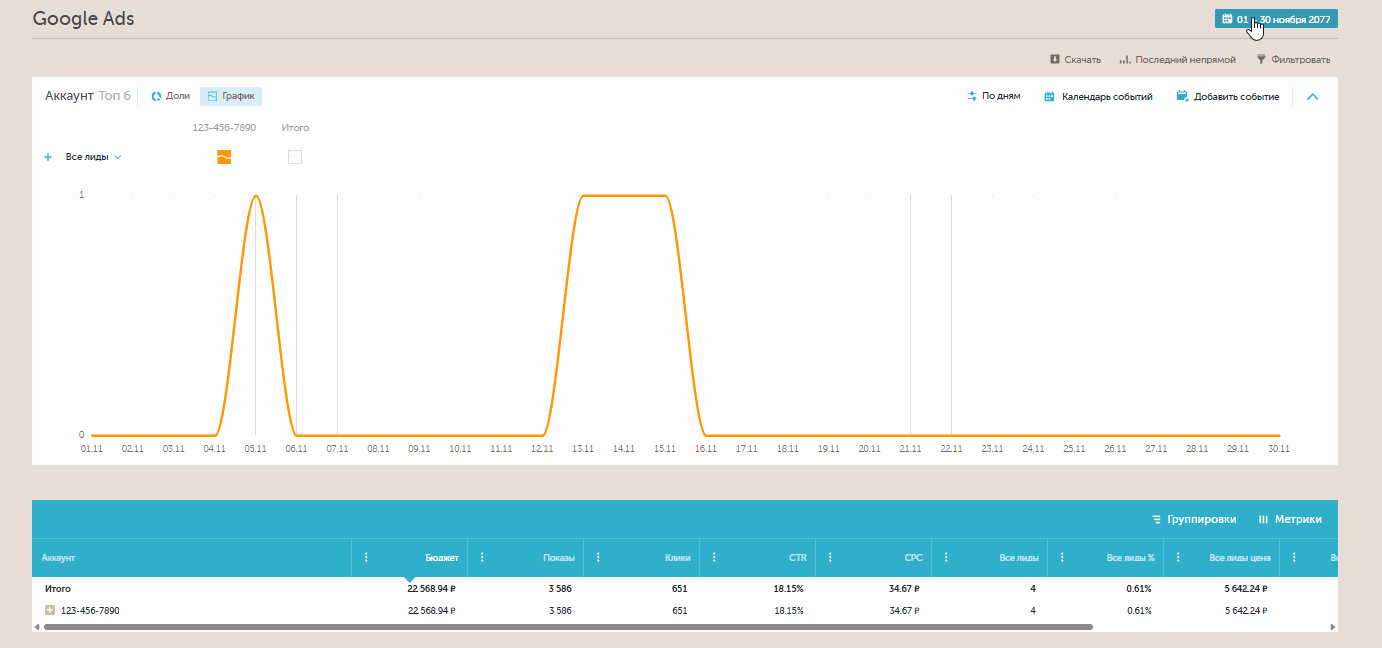
Task: Expand the 123-456-7890 account row
Action: pos(50,610)
